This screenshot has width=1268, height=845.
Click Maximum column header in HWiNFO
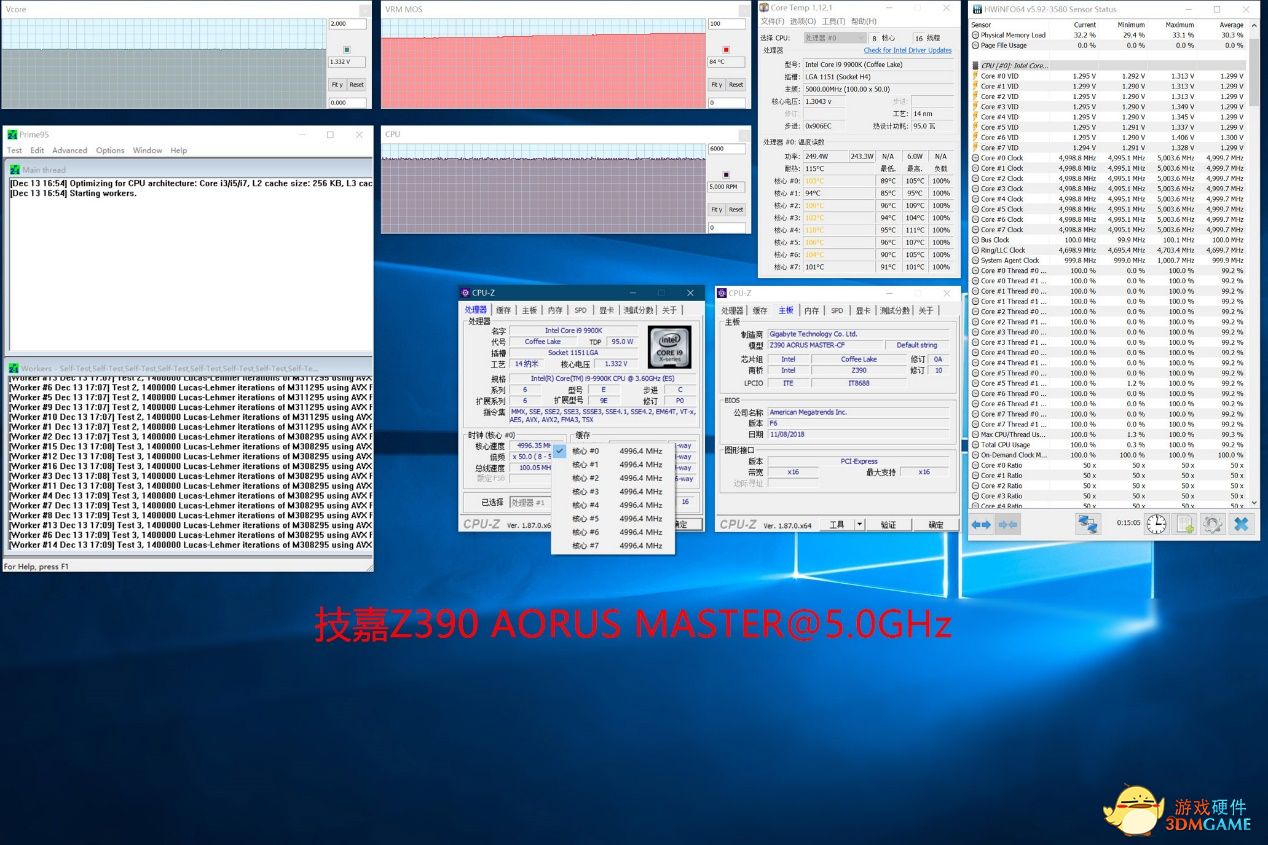coord(1179,24)
